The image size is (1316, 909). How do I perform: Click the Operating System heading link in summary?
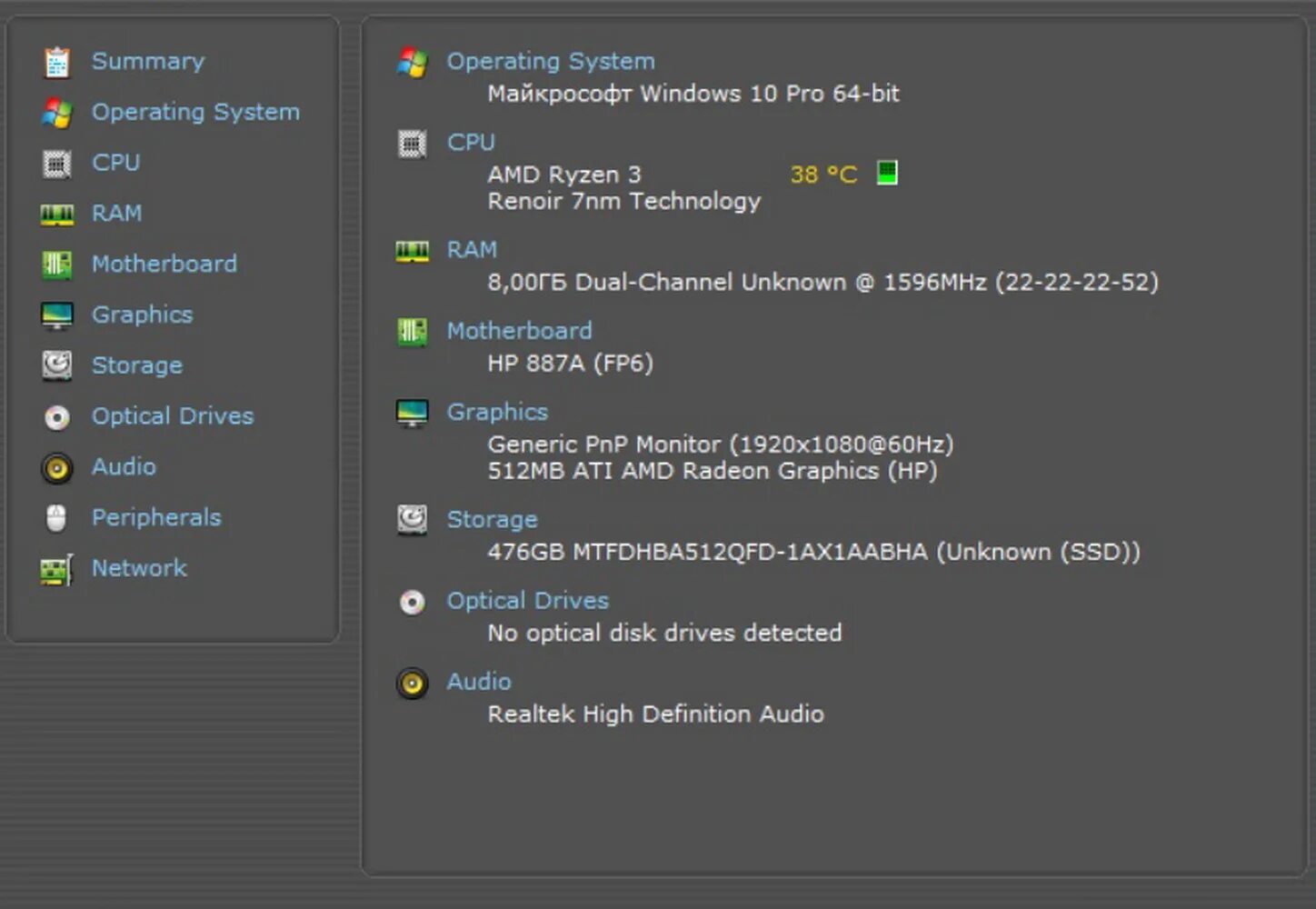point(551,61)
